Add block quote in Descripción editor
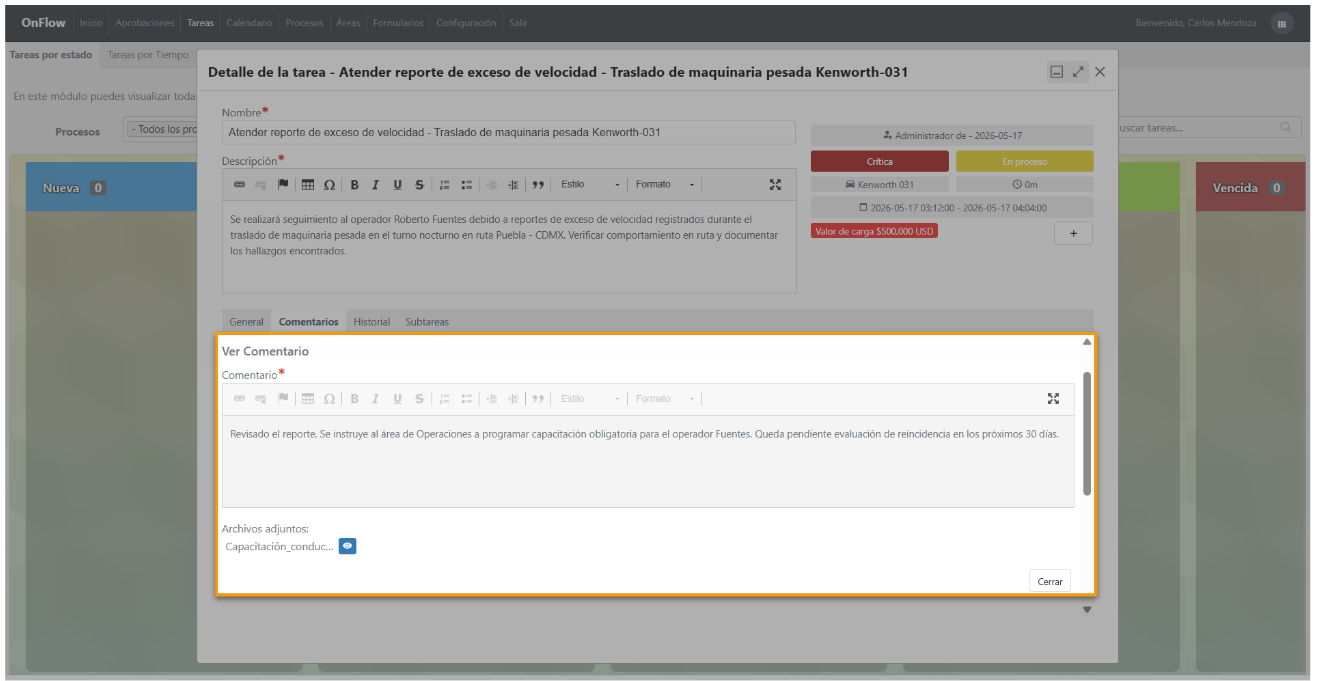The width and height of the screenshot is (1317, 681). 538,185
